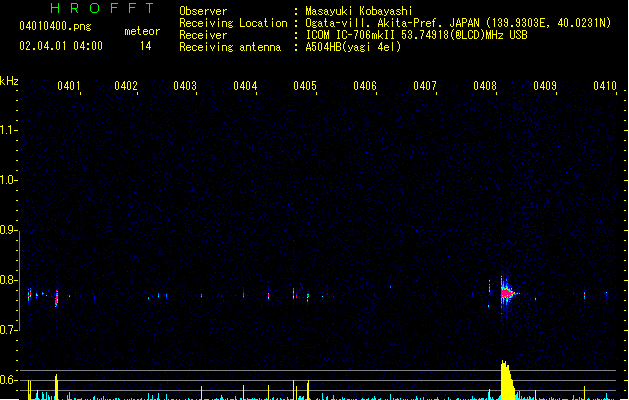Click the red meteor echo just before 0401
This screenshot has height=400, width=629.
click(x=57, y=298)
